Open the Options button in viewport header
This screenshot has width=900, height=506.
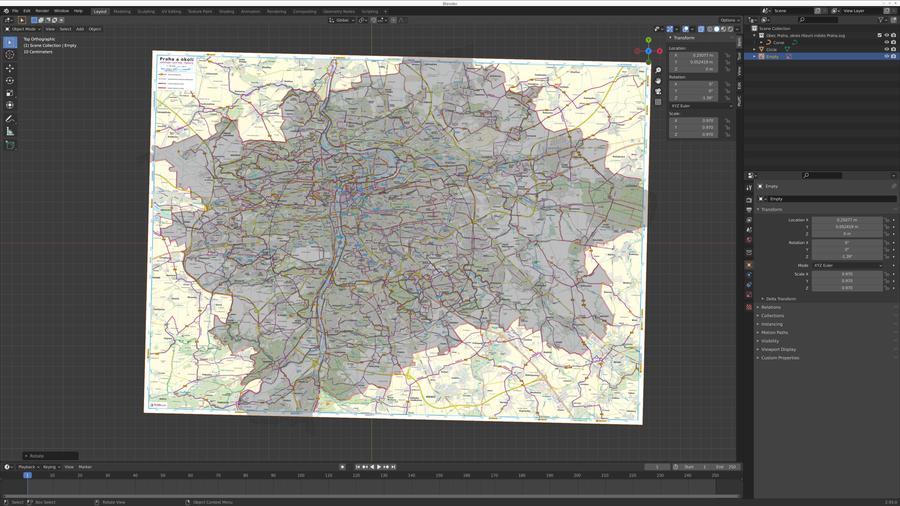[x=729, y=20]
